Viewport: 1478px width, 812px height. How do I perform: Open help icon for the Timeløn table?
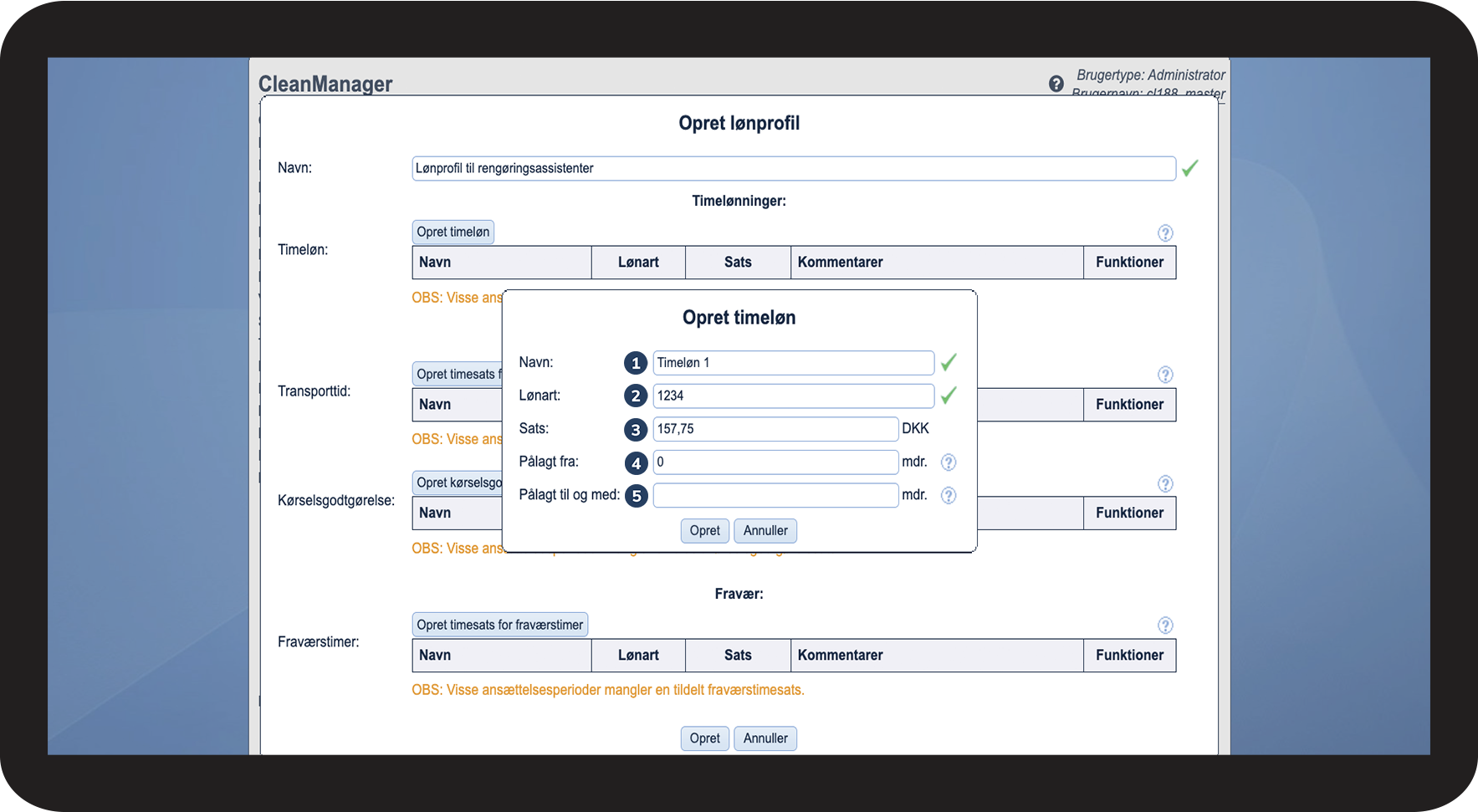click(1164, 233)
